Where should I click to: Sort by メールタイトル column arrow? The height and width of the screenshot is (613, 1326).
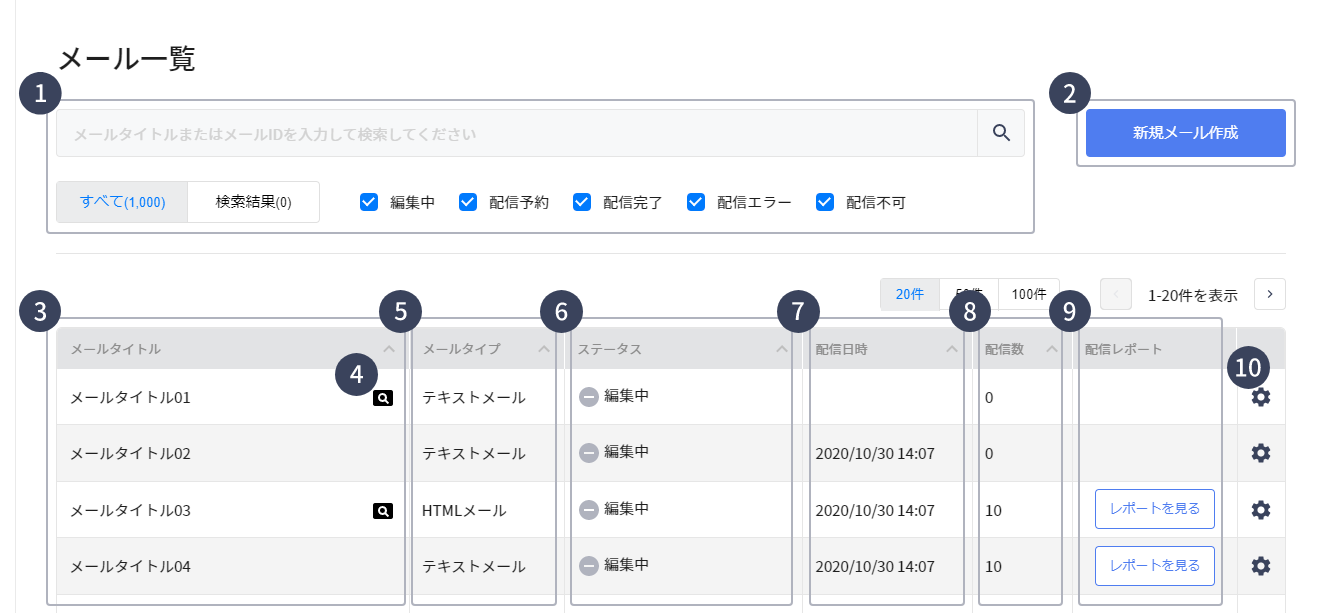click(389, 349)
